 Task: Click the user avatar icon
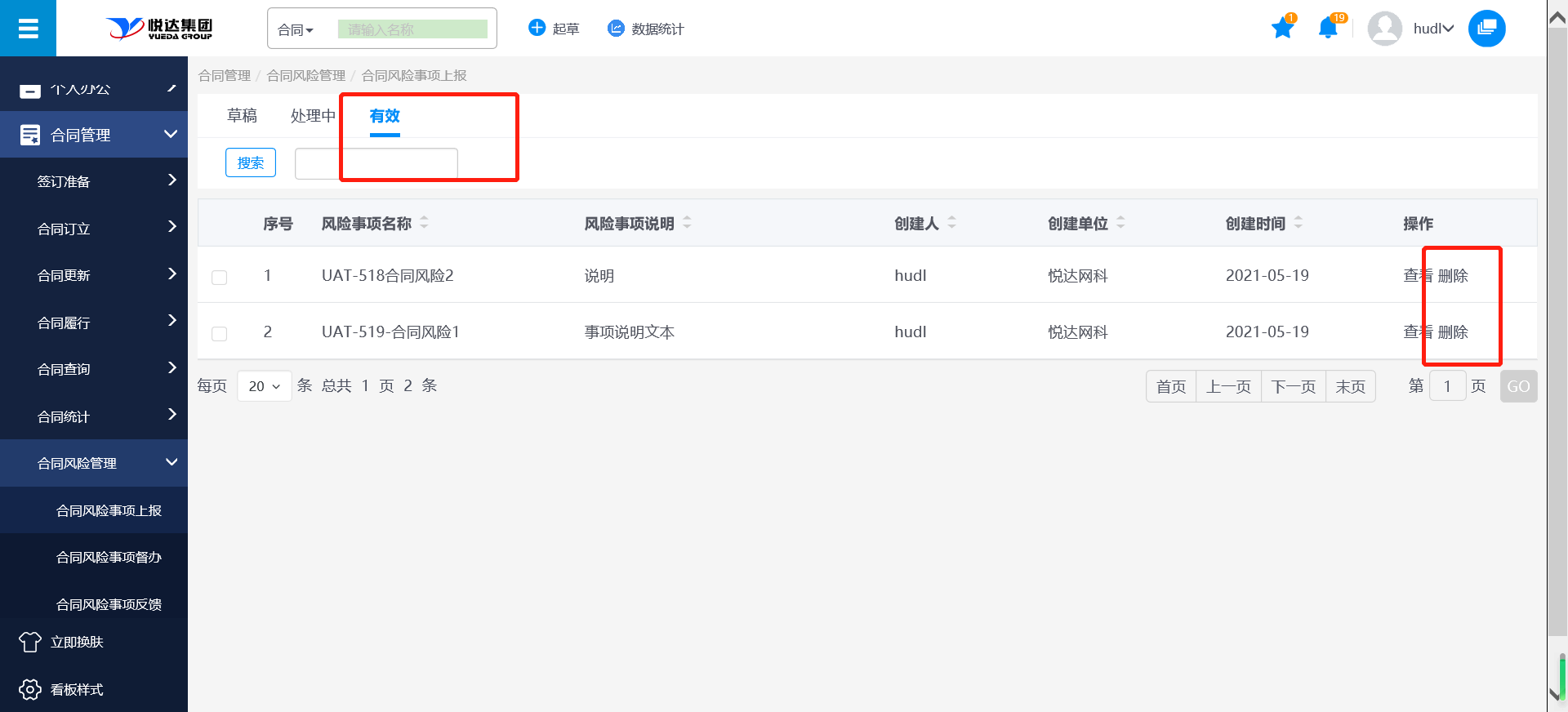tap(1384, 29)
